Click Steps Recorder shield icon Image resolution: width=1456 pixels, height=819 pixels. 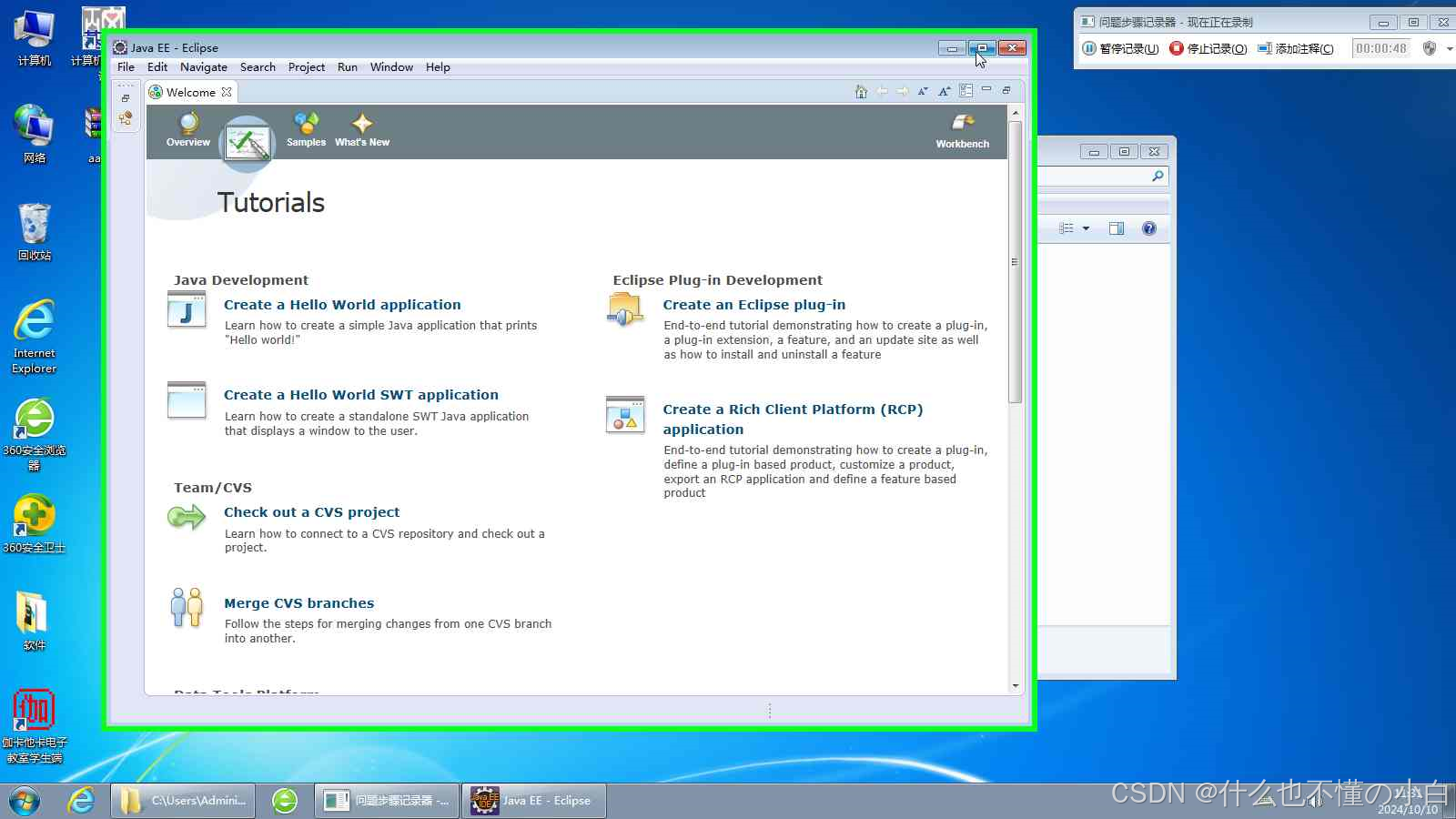1430,48
